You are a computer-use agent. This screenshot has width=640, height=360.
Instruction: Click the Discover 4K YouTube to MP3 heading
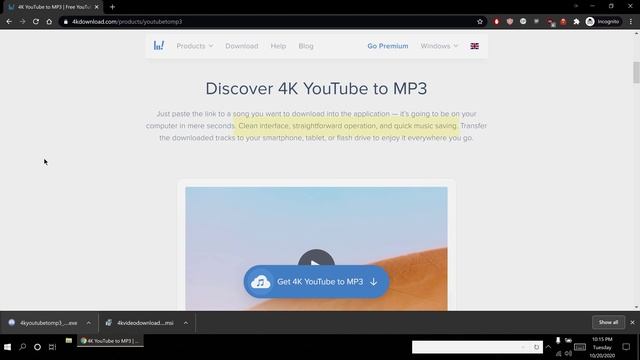tap(316, 89)
